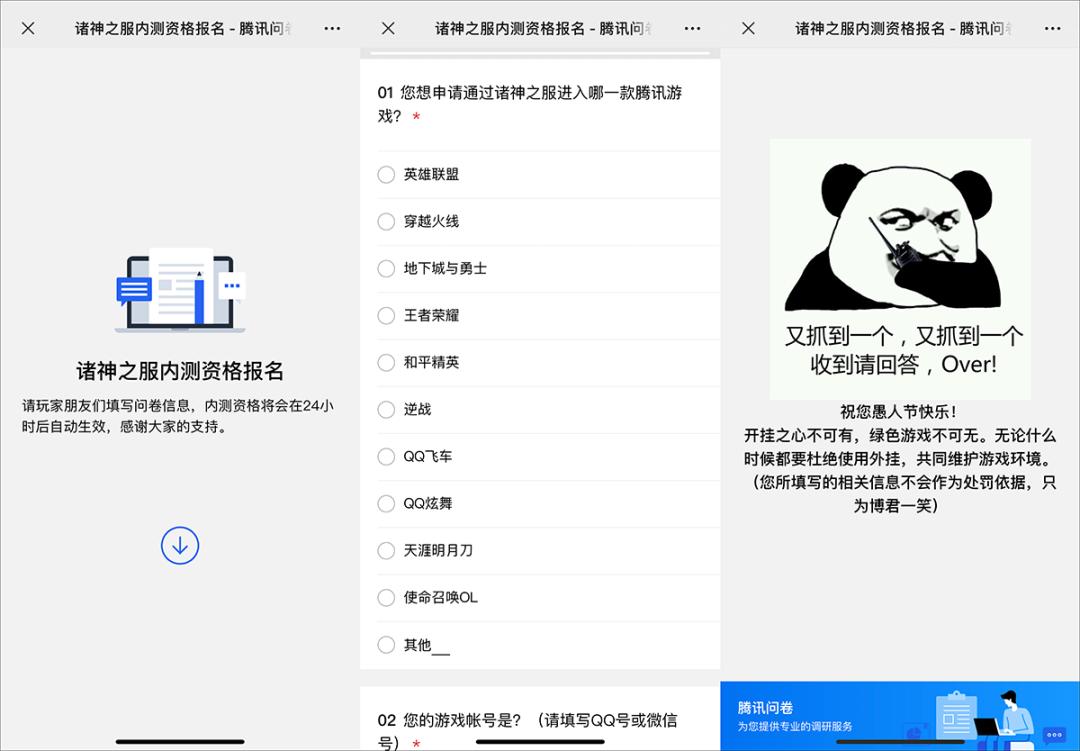
Task: Open the more options icon on the middle panel
Action: pyautogui.click(x=691, y=28)
